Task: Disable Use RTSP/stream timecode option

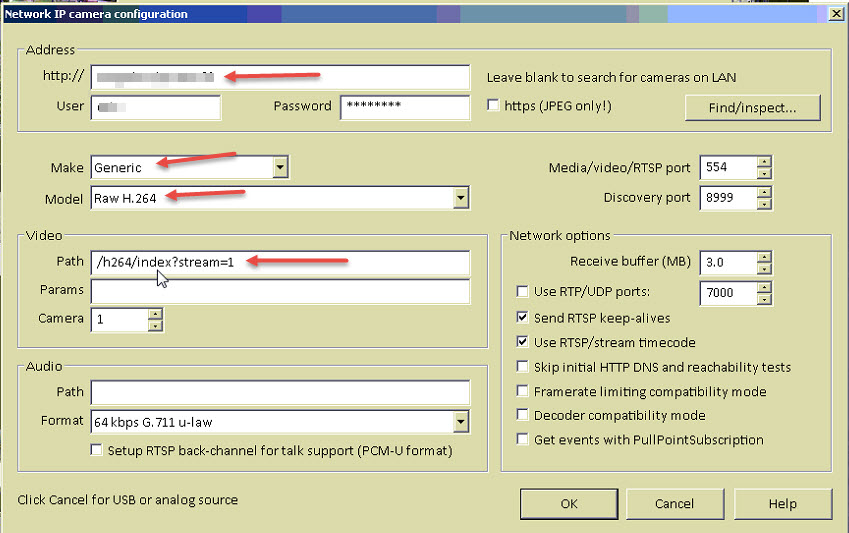Action: pos(522,343)
